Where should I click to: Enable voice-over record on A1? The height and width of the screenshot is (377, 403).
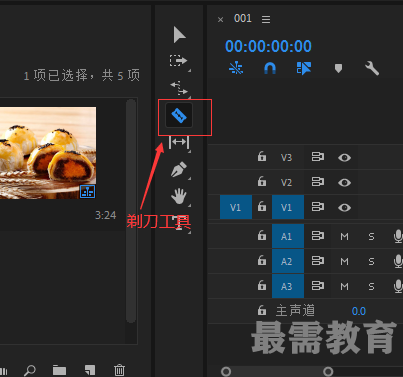point(398,236)
